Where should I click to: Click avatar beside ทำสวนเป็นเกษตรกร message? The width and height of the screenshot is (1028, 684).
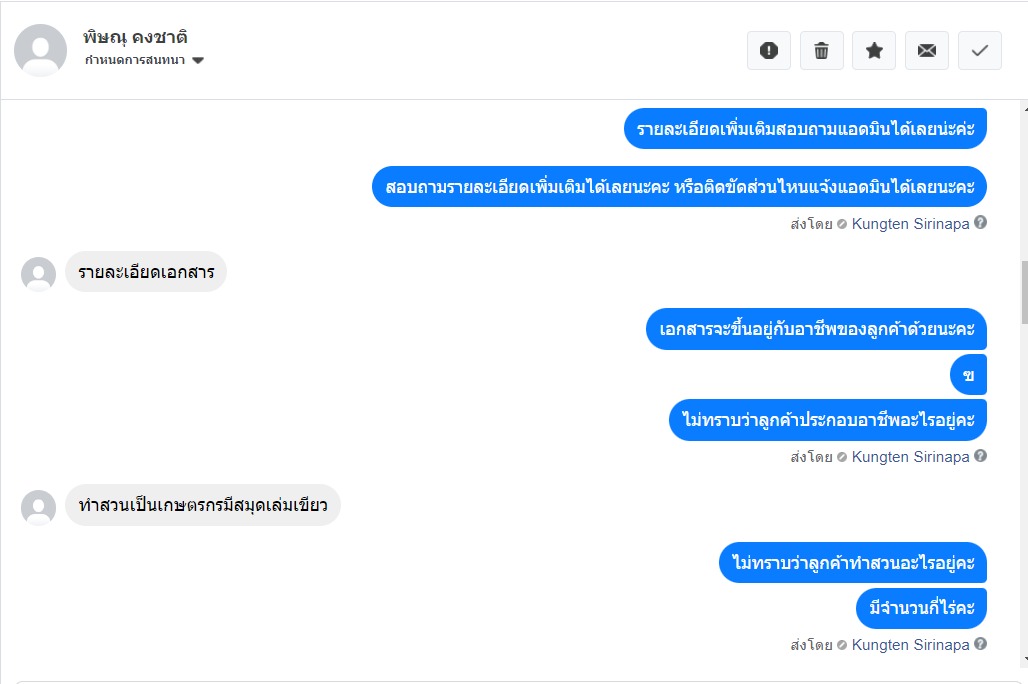[39, 507]
